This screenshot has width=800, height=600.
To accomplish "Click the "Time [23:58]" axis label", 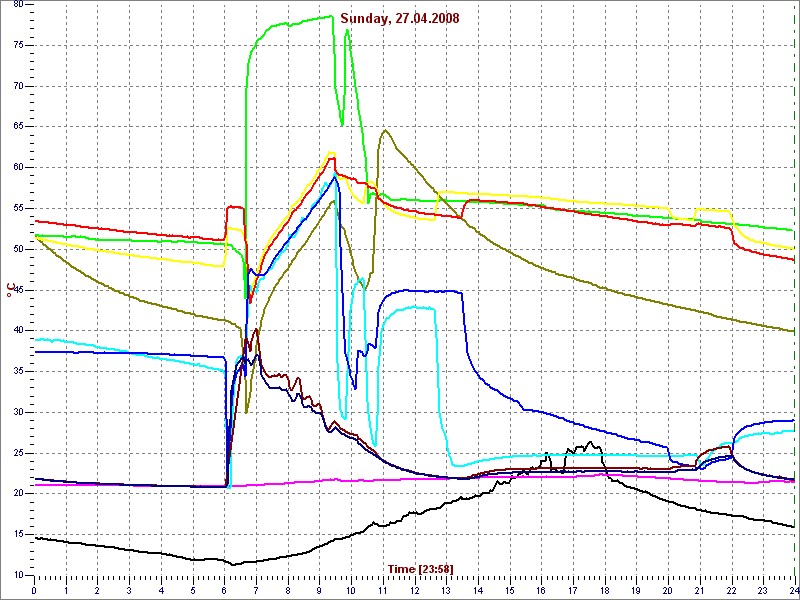I will (x=420, y=569).
